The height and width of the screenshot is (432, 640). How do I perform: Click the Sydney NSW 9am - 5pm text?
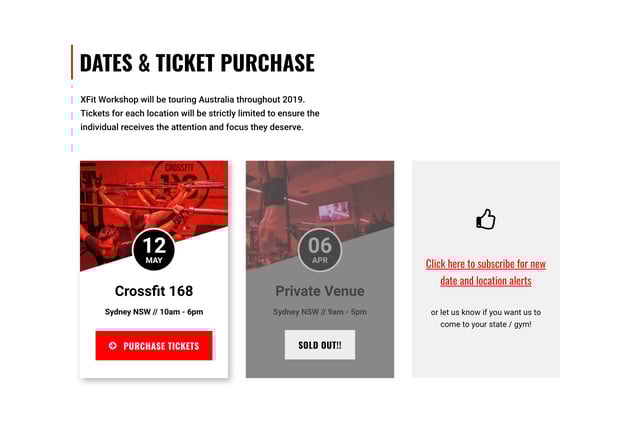click(320, 312)
